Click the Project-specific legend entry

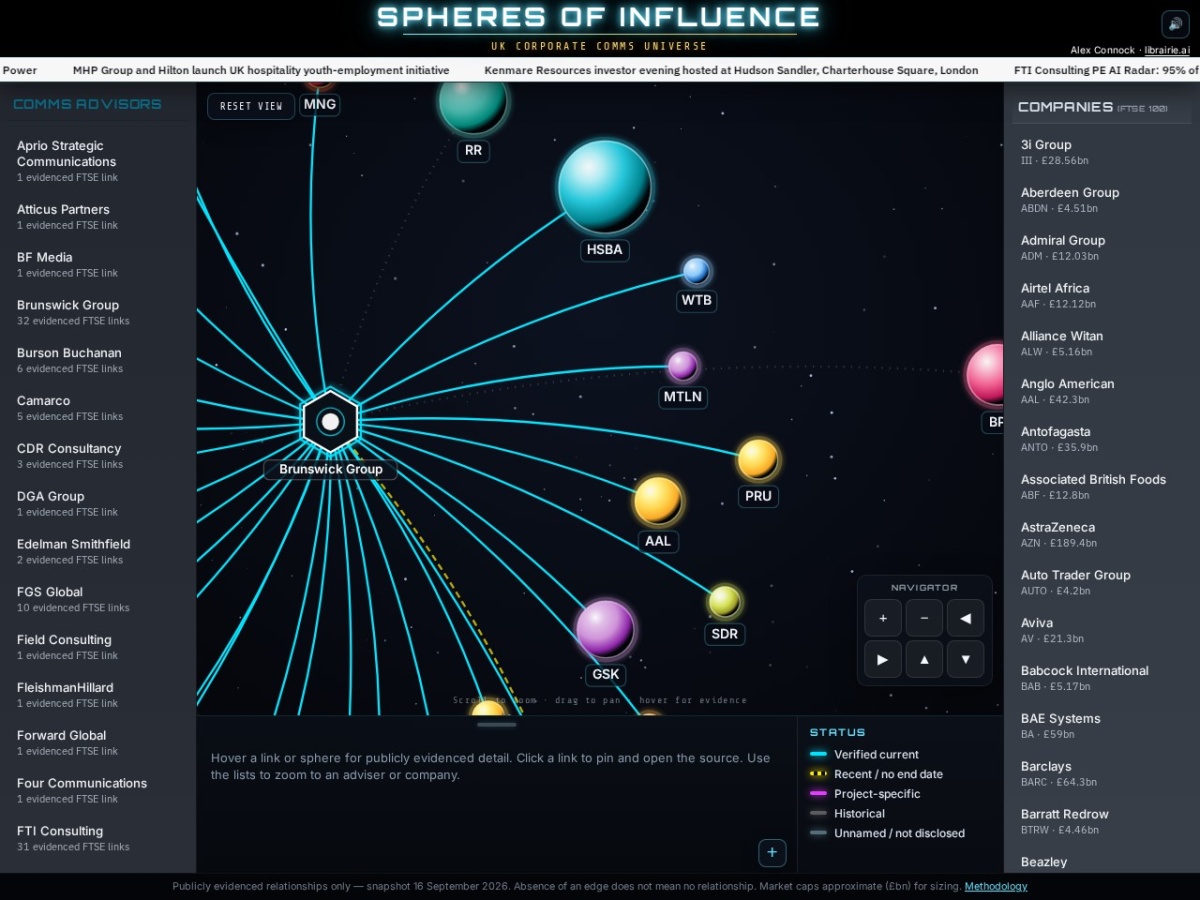click(865, 794)
